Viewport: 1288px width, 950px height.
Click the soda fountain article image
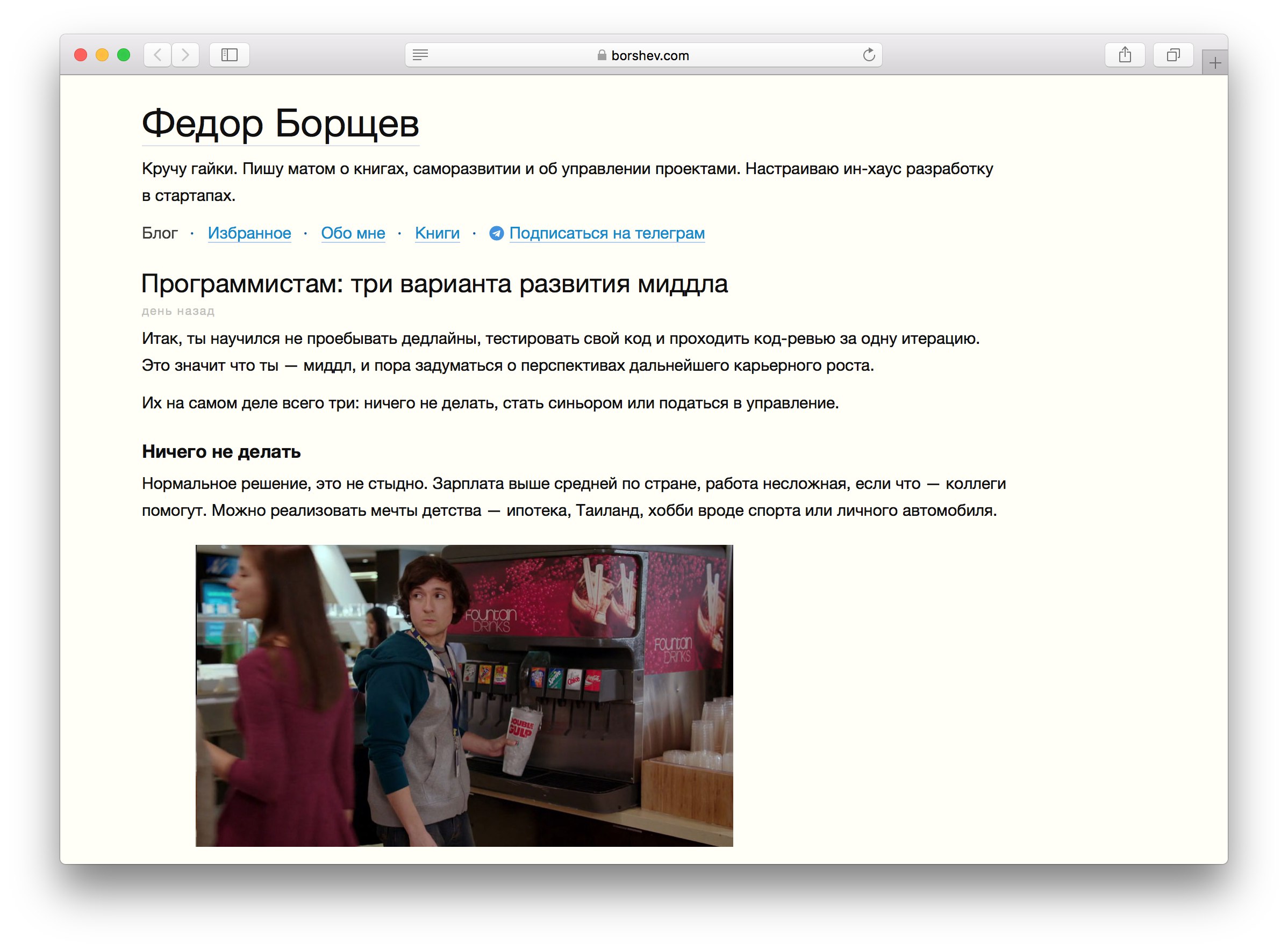464,696
